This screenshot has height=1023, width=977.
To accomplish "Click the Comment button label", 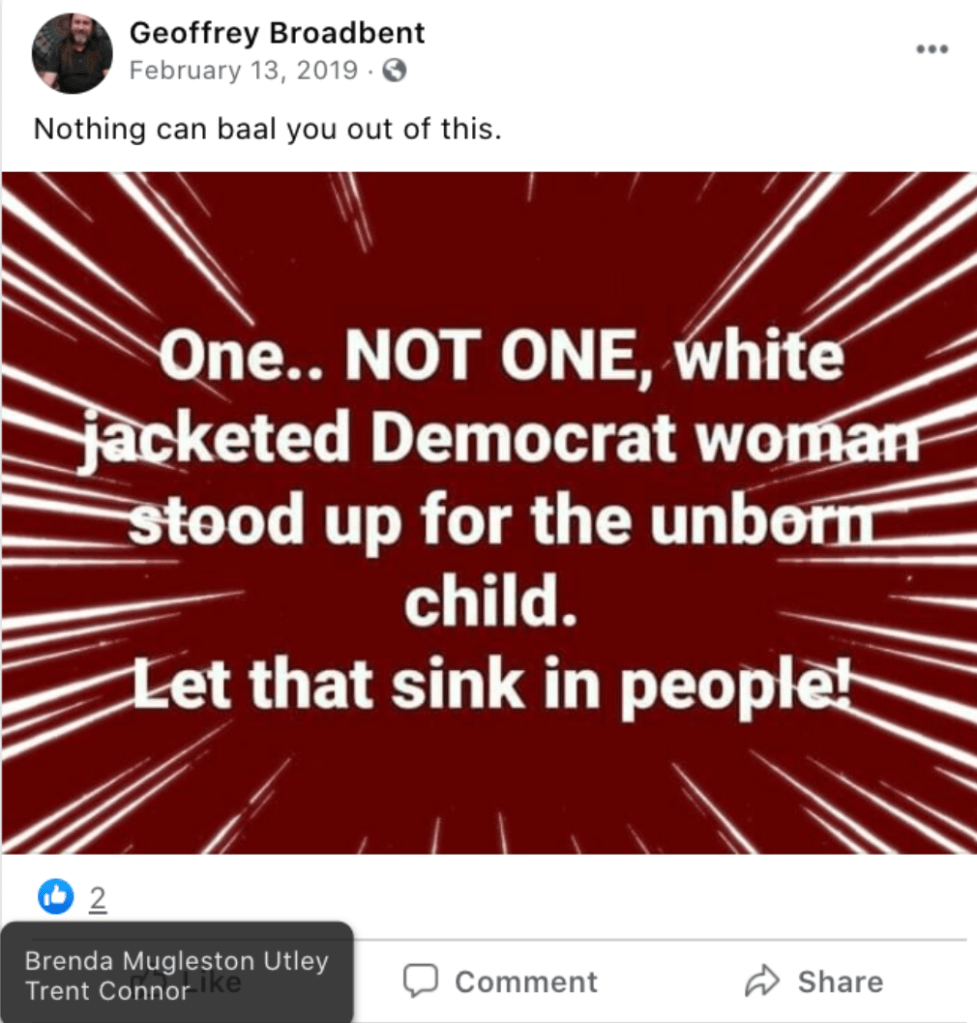I will coord(526,982).
